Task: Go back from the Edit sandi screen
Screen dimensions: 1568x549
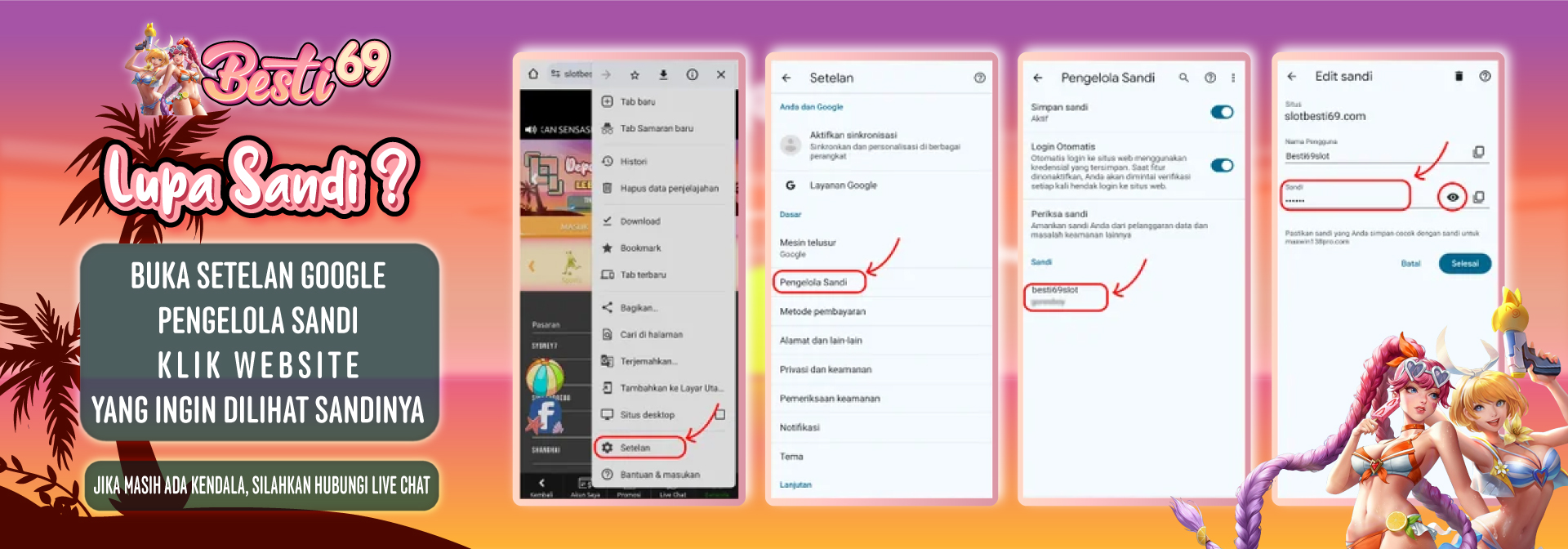Action: [x=1292, y=76]
